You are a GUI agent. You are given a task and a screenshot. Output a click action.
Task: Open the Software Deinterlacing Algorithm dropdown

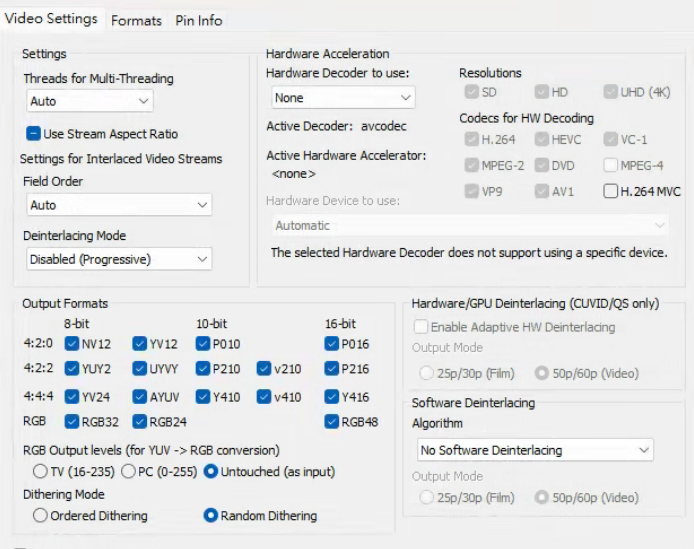[535, 450]
